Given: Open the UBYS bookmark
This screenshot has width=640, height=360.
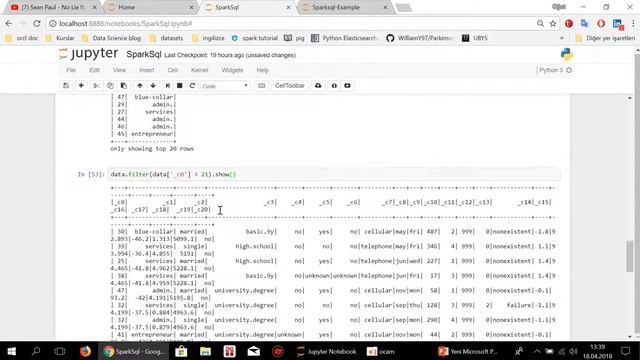Looking at the screenshot, I should click(475, 38).
